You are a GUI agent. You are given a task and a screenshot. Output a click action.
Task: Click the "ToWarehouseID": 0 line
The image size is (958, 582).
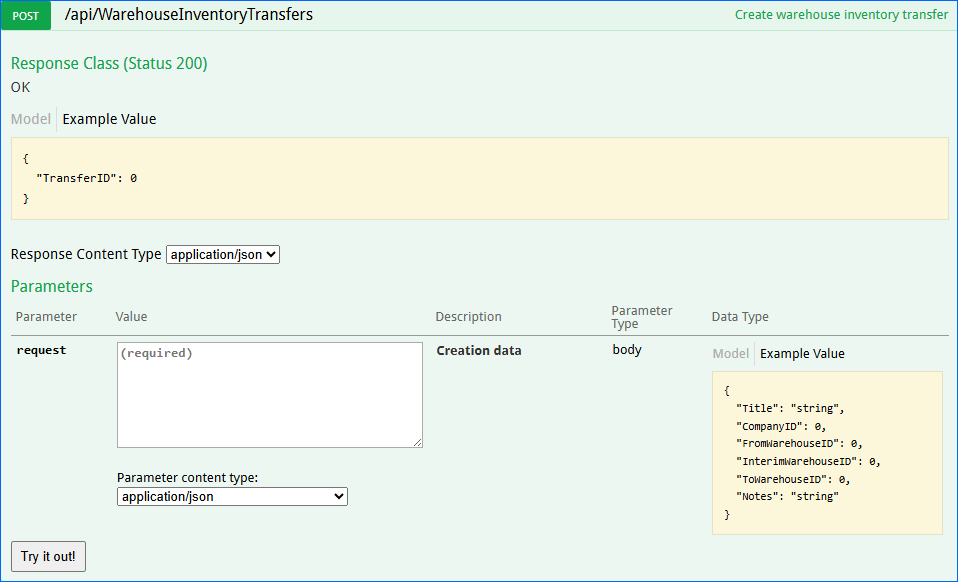coord(793,479)
